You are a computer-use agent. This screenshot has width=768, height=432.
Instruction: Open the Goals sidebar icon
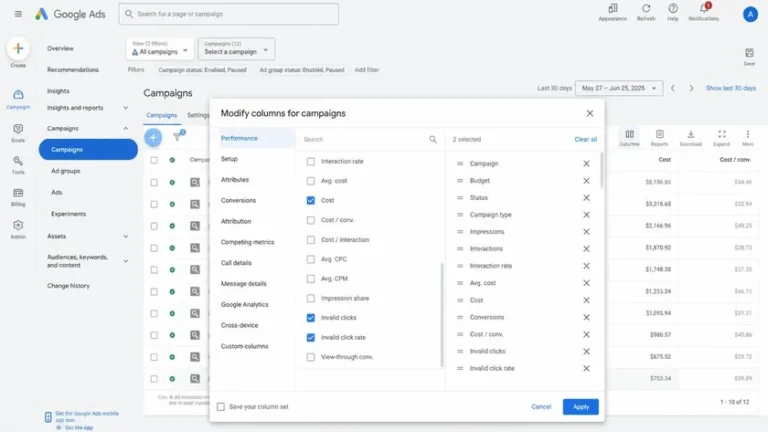(18, 129)
